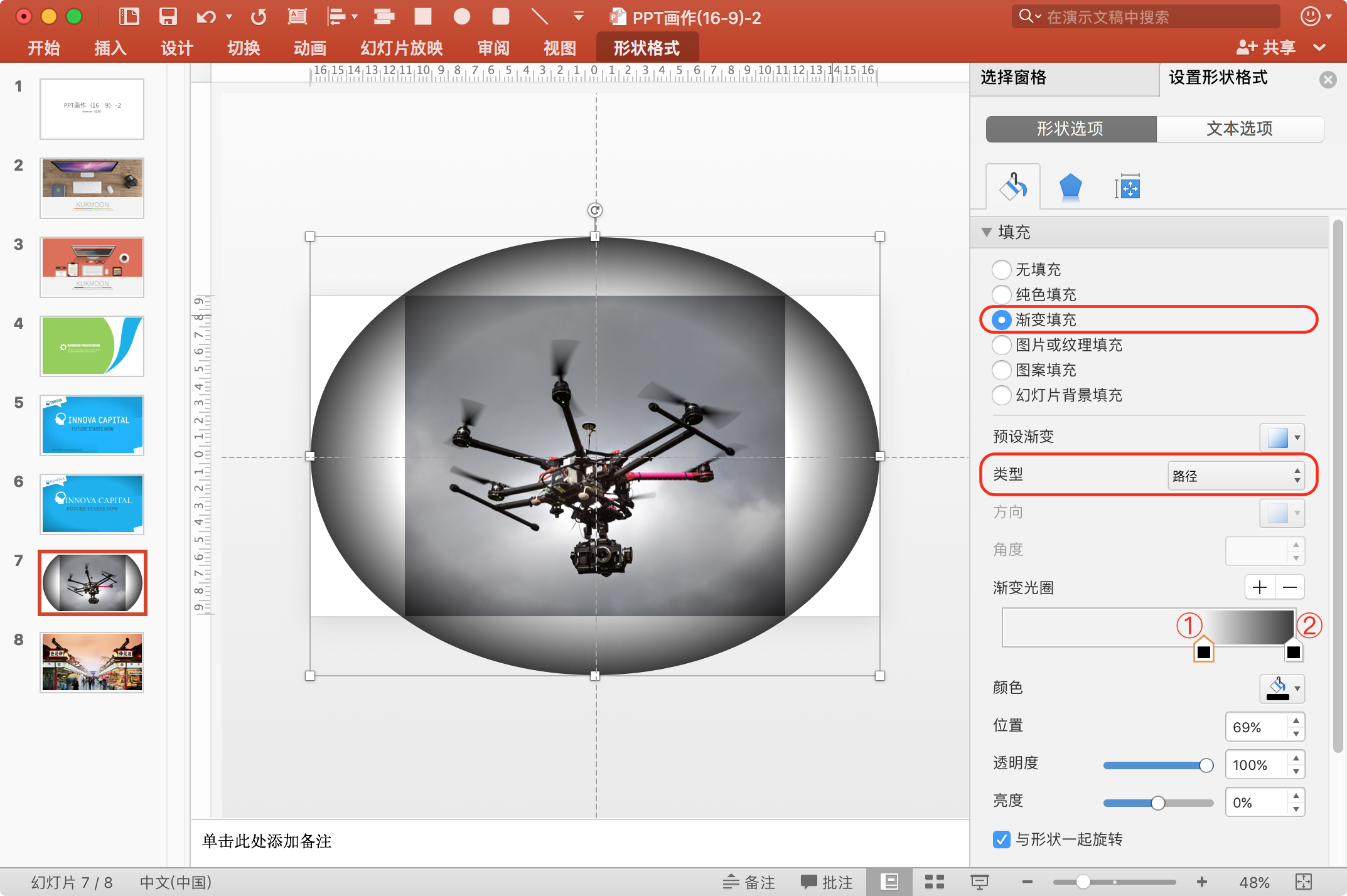Open the Size & Properties icon

[1127, 186]
